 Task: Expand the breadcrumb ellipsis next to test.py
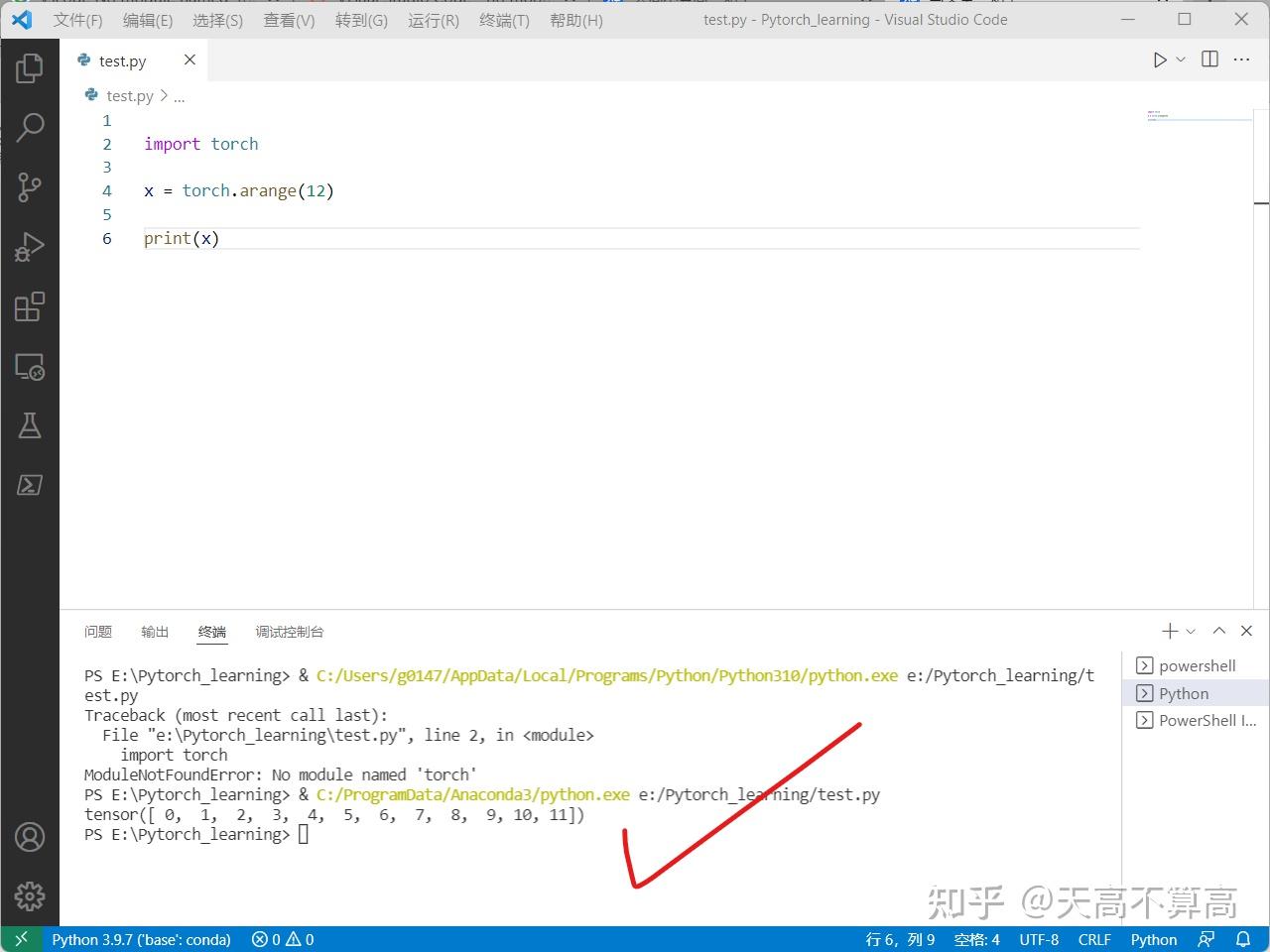[180, 95]
